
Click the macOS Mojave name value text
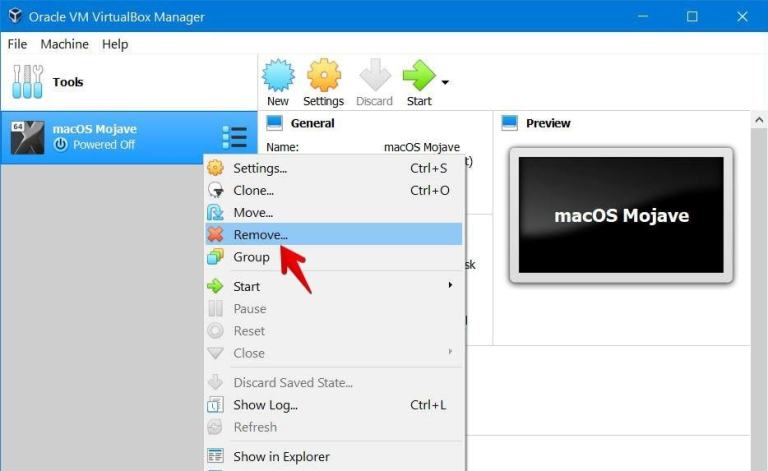coord(422,147)
